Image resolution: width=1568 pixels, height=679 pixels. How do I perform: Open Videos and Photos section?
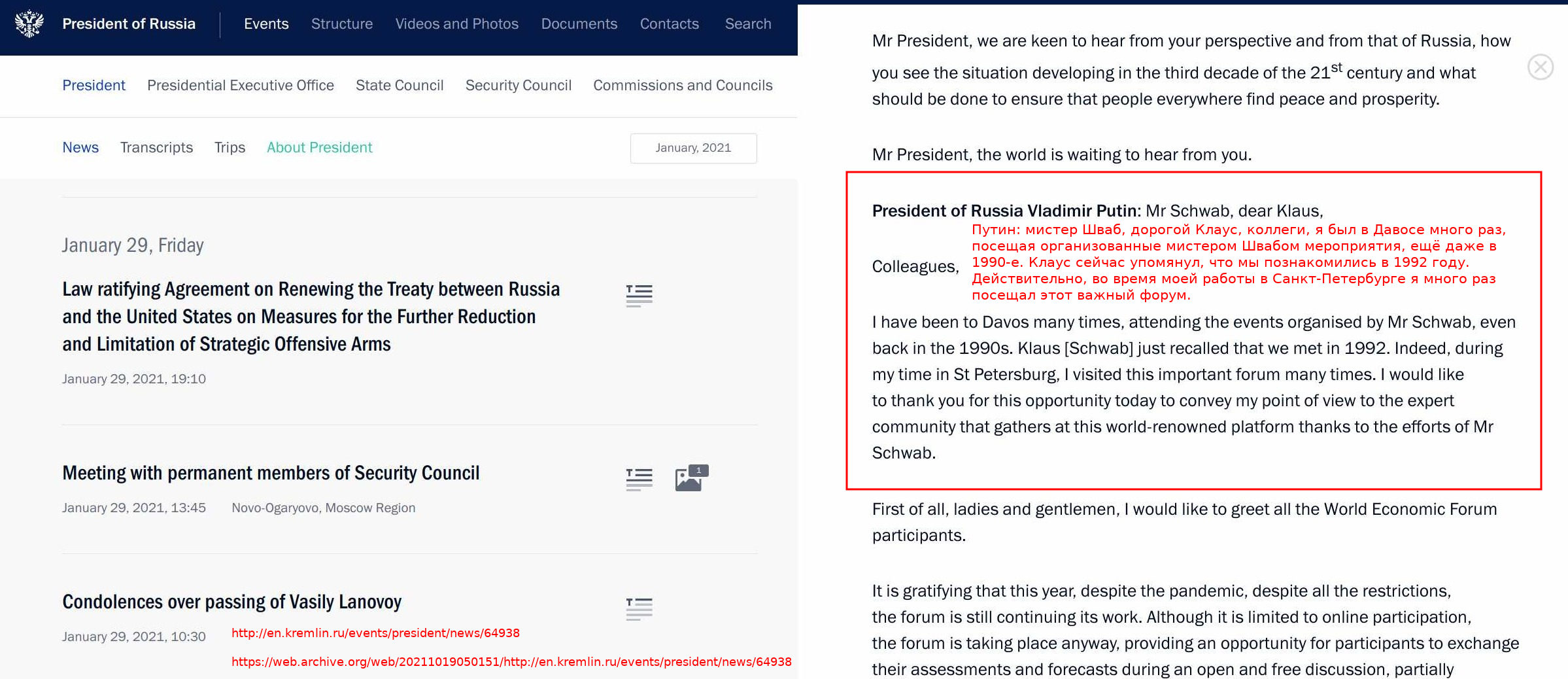pos(457,24)
